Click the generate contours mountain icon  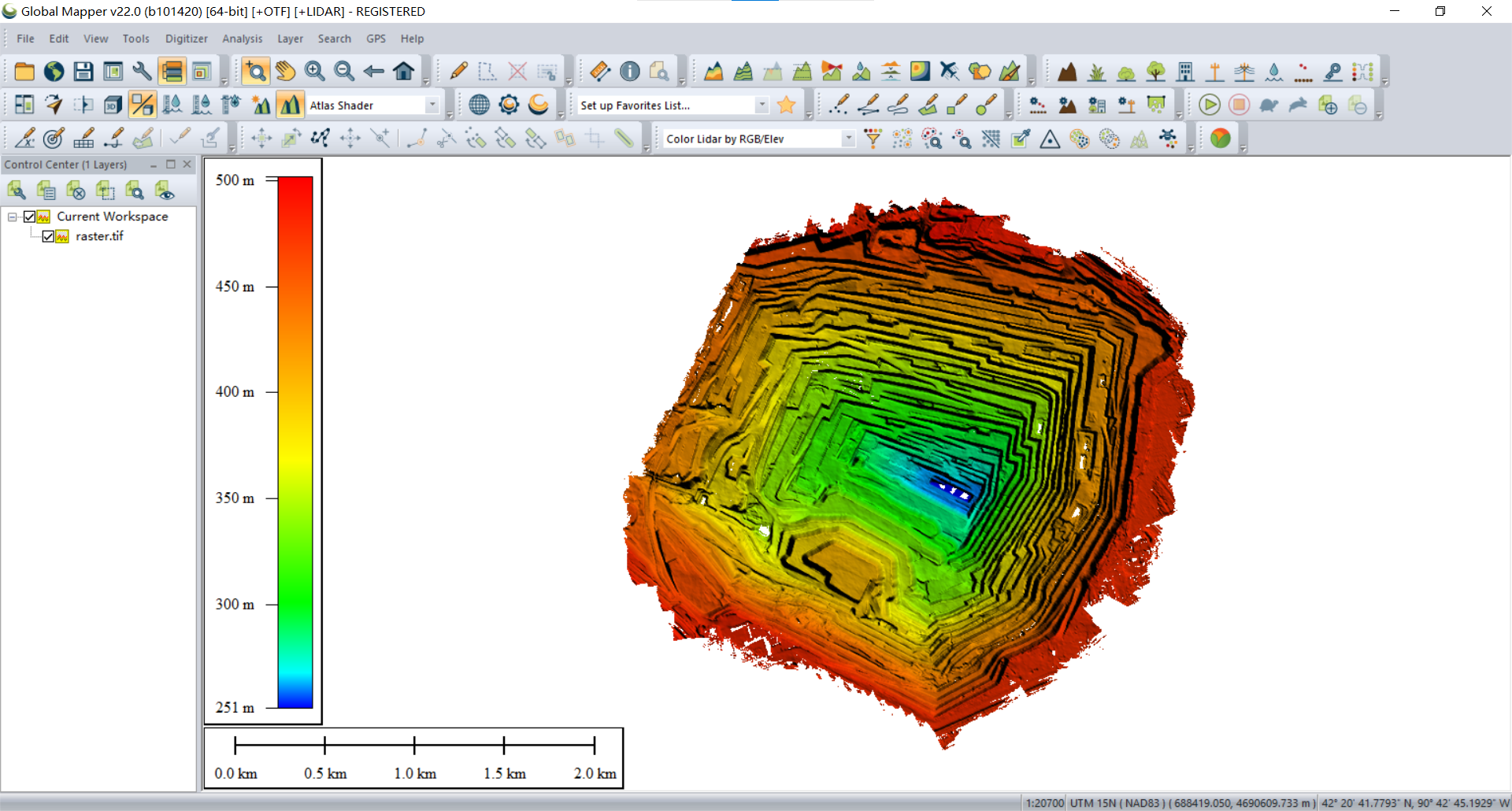point(743,72)
